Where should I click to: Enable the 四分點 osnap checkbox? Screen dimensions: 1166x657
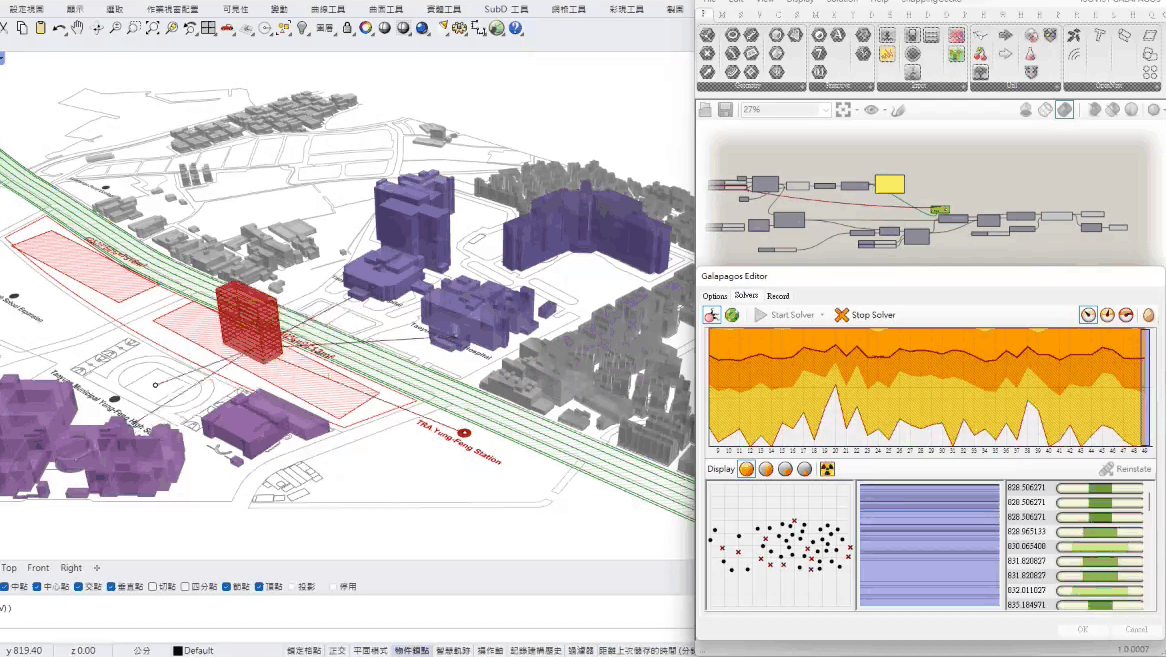coord(184,587)
